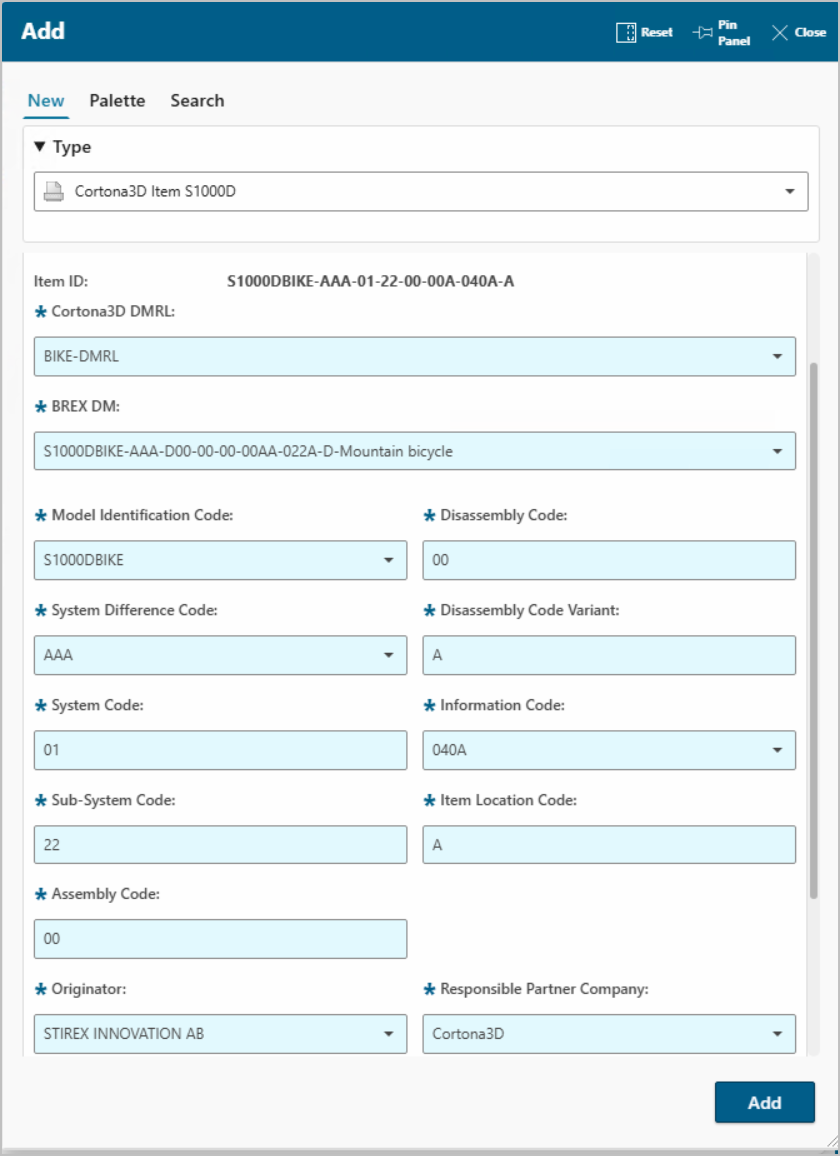840x1156 pixels.
Task: Click the Cortona3D Item S1000D printer icon
Action: coord(54,191)
